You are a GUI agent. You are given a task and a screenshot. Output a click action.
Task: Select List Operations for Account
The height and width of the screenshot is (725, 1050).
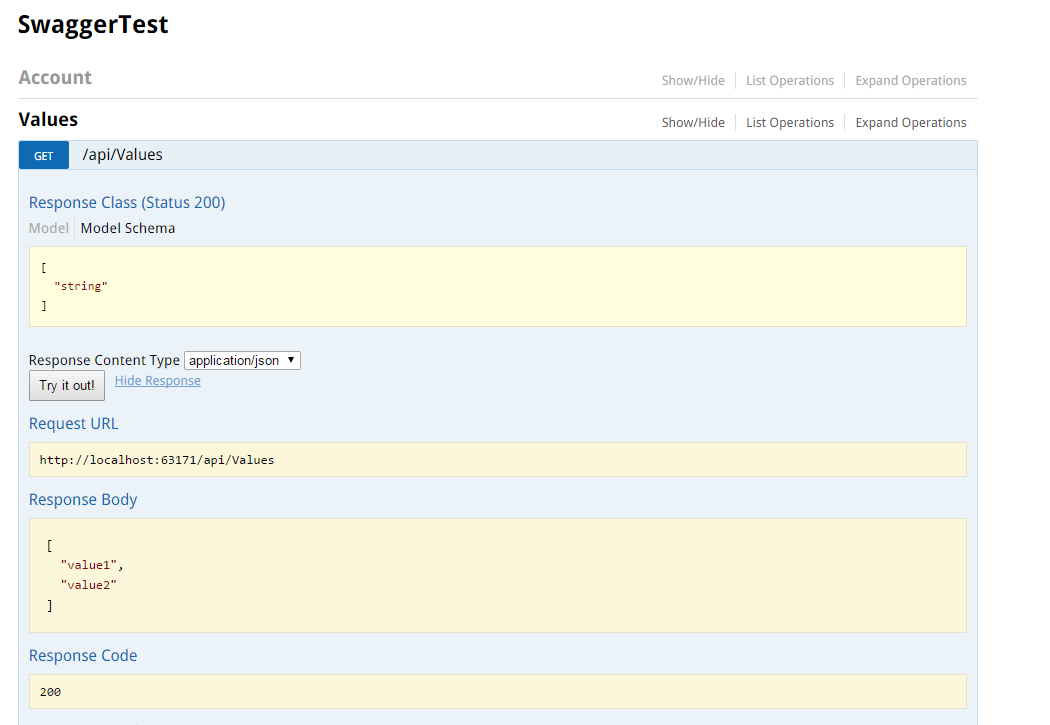(790, 80)
